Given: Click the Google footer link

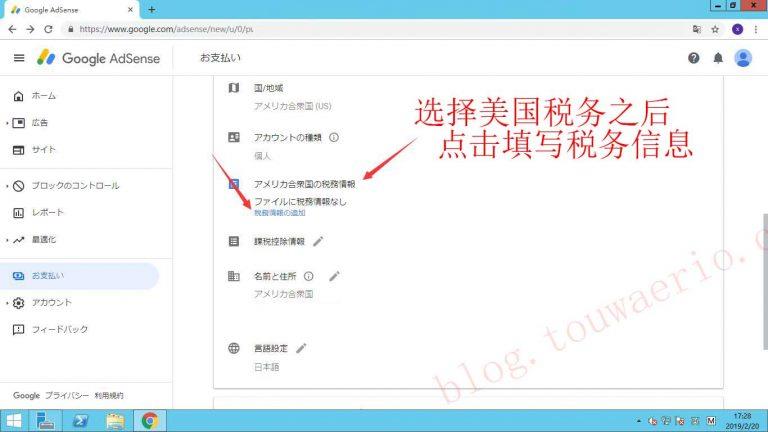Looking at the screenshot, I should (26, 395).
